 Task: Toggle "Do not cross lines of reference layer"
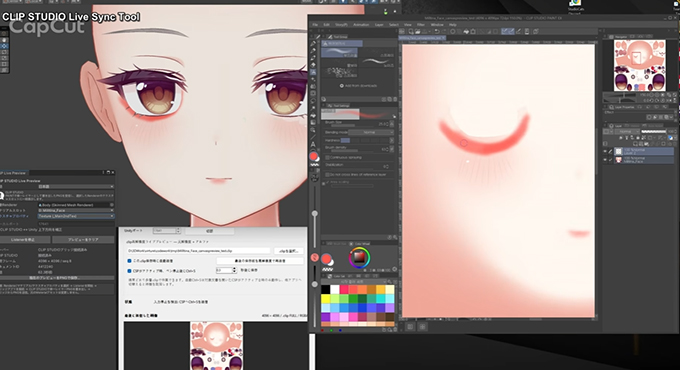327,174
